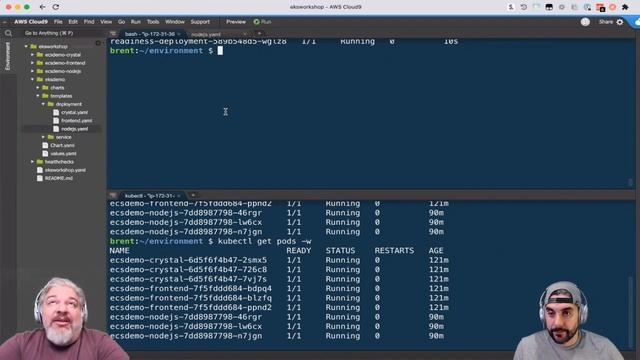Click the Share button

pos(606,22)
